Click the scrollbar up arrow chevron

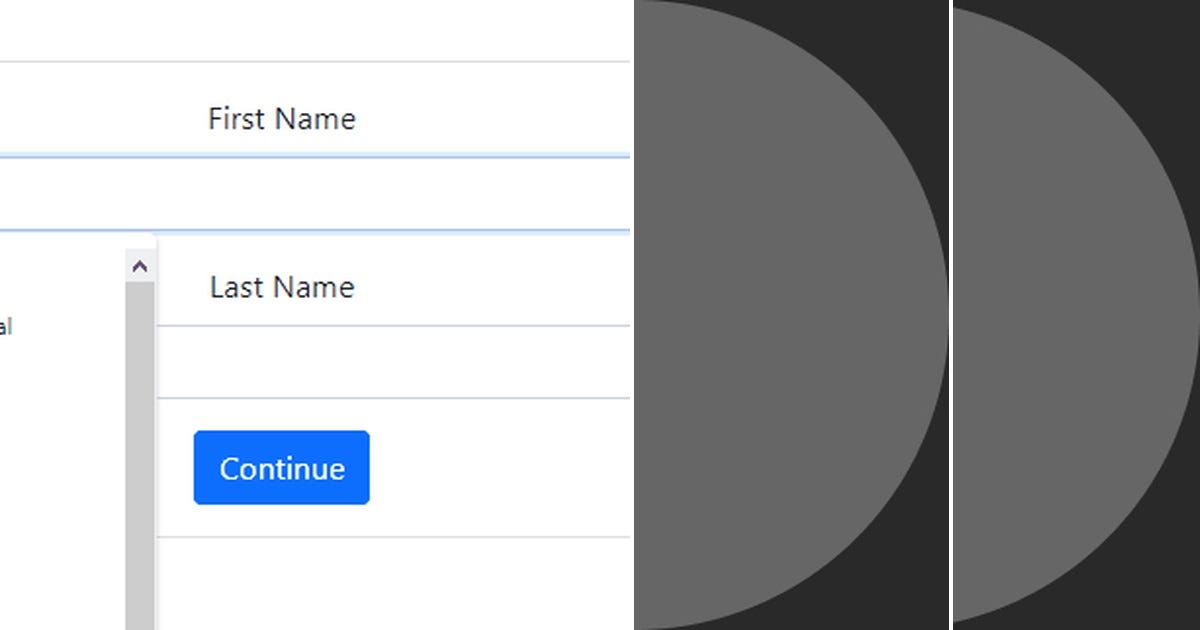point(139,265)
